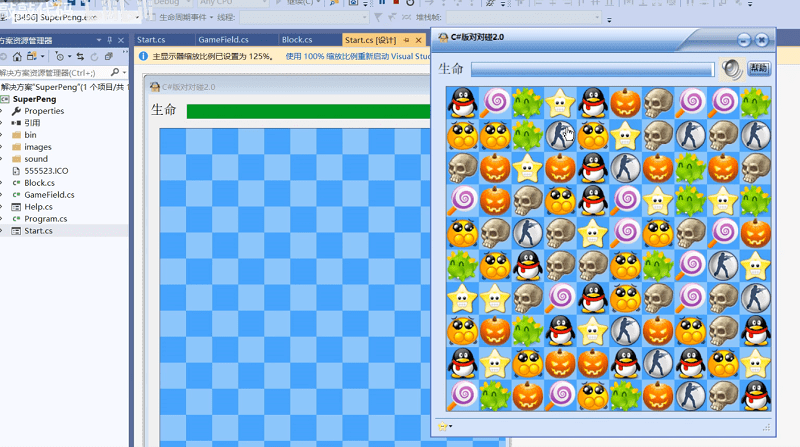
Task: Click the green monster tile in the top-right corner
Action: click(756, 103)
